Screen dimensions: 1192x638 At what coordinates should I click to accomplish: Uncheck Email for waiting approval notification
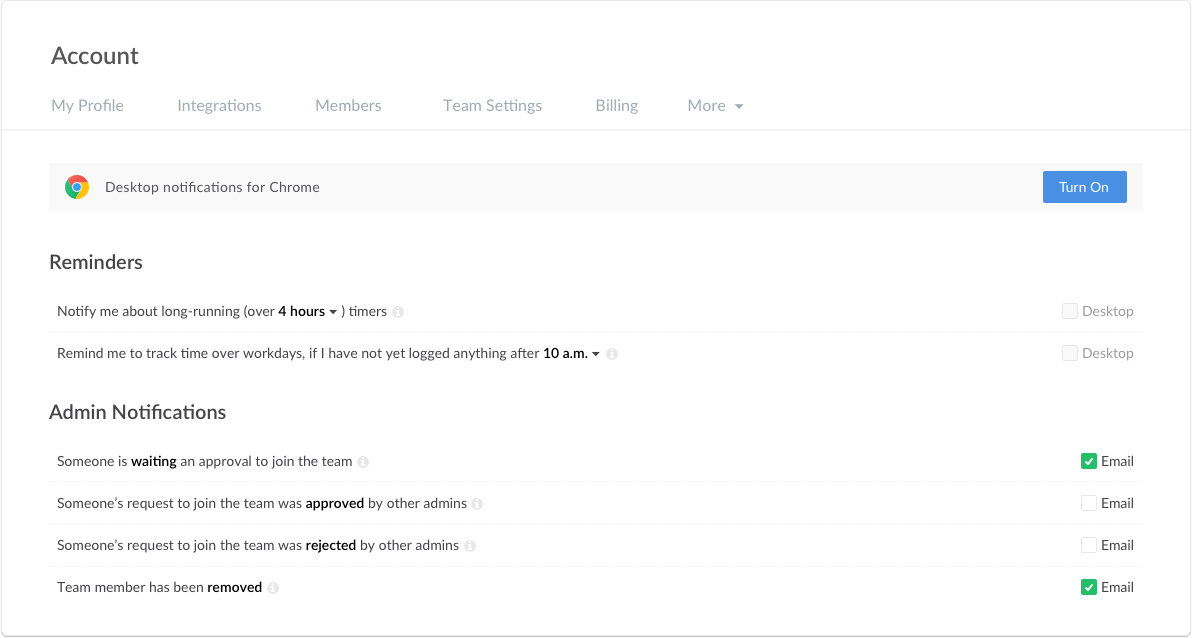click(x=1089, y=461)
